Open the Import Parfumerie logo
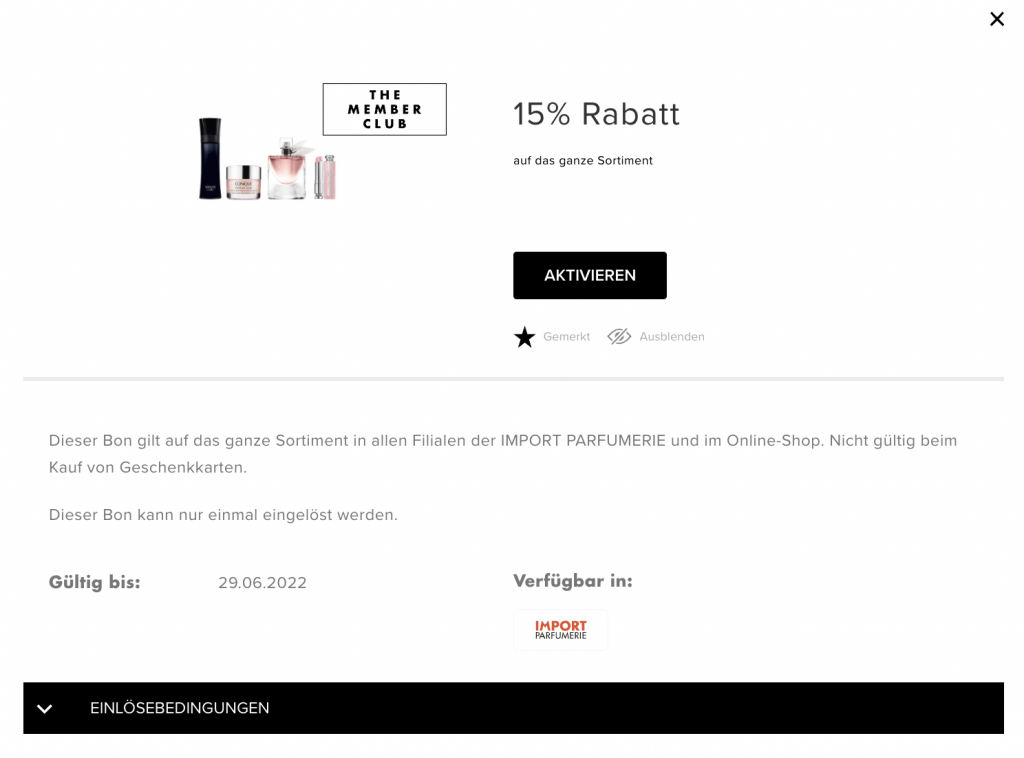The height and width of the screenshot is (758, 1024). (x=560, y=630)
